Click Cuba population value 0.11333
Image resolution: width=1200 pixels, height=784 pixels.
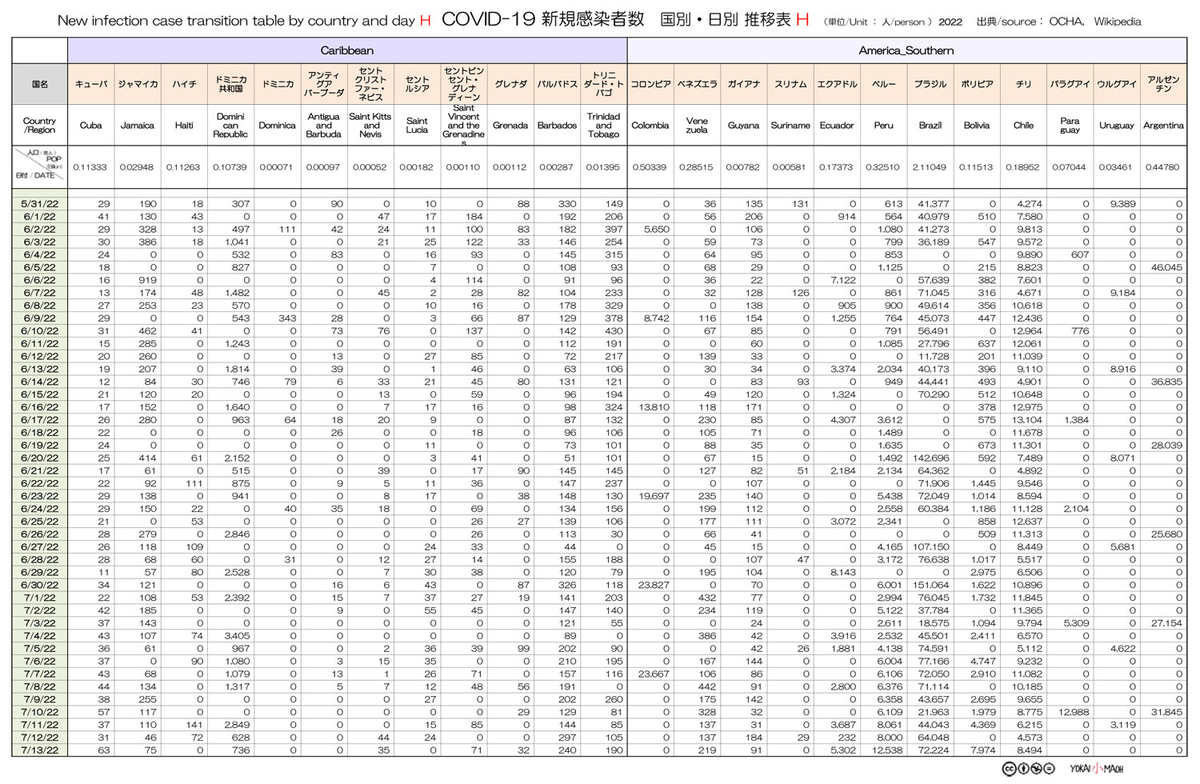(91, 167)
